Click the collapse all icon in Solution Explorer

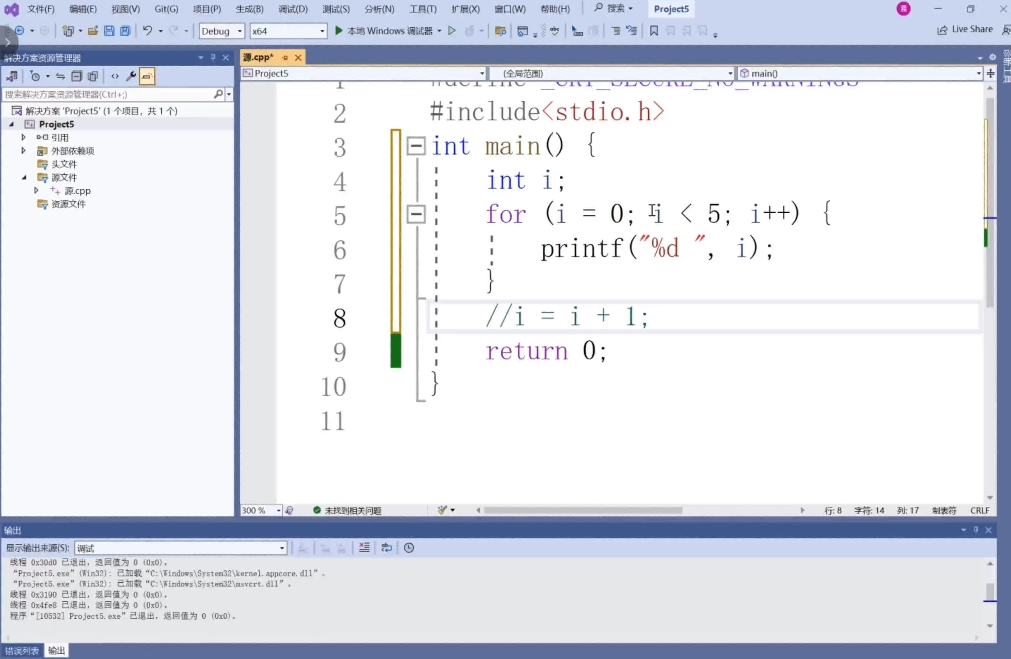tap(77, 76)
